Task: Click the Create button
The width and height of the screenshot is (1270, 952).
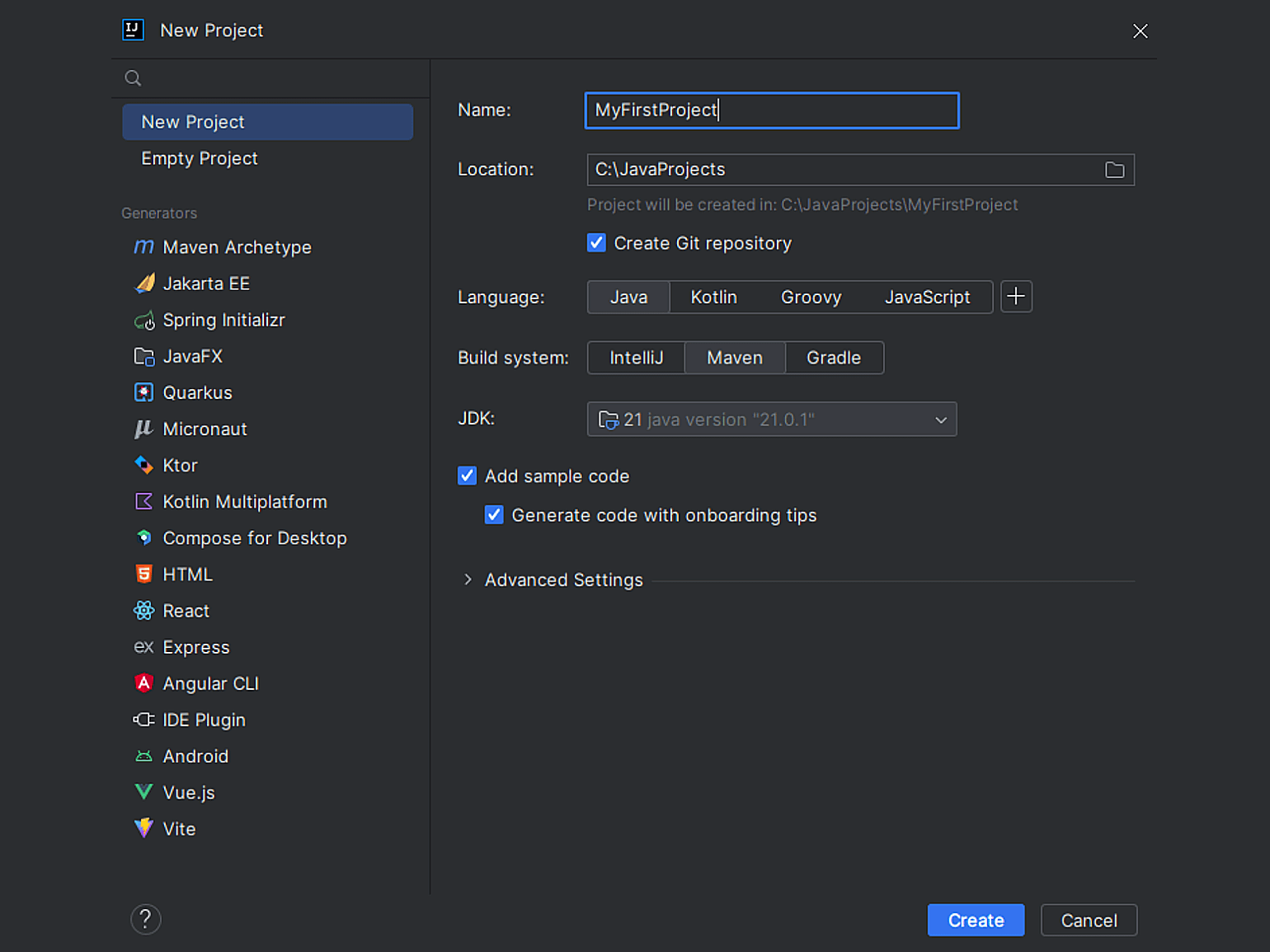Action: [976, 921]
